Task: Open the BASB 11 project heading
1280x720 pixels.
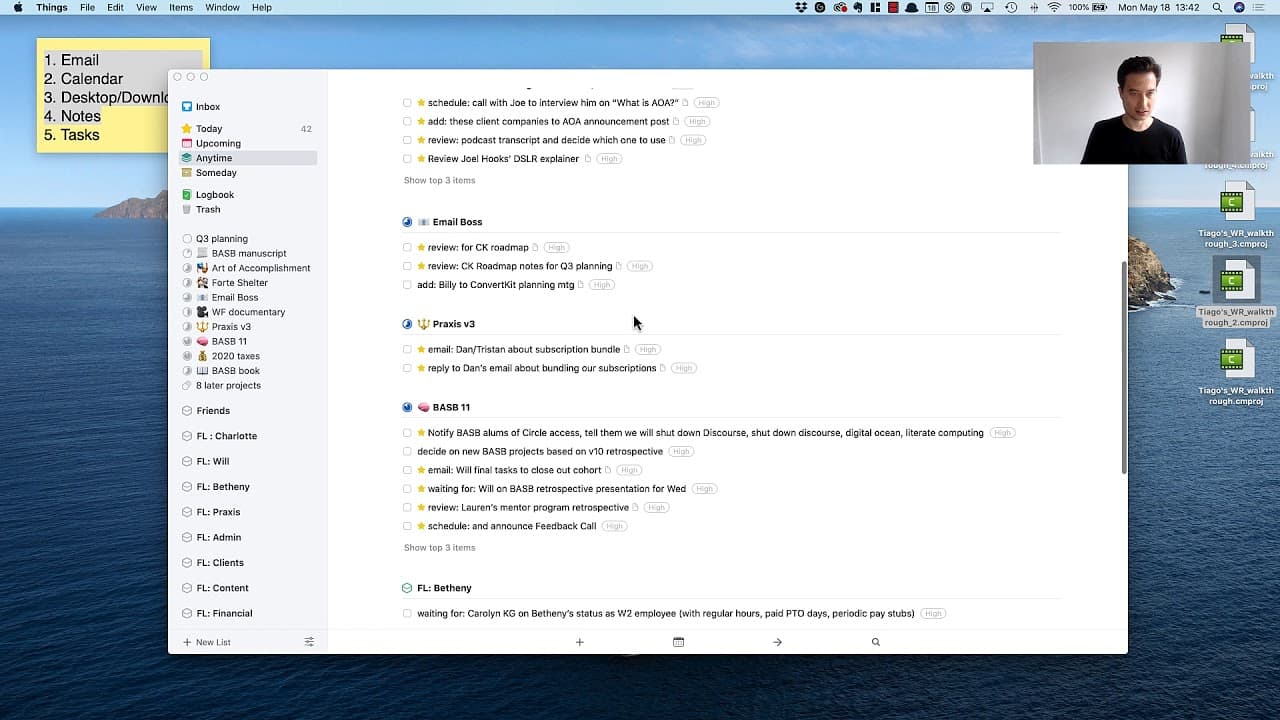Action: click(x=451, y=407)
